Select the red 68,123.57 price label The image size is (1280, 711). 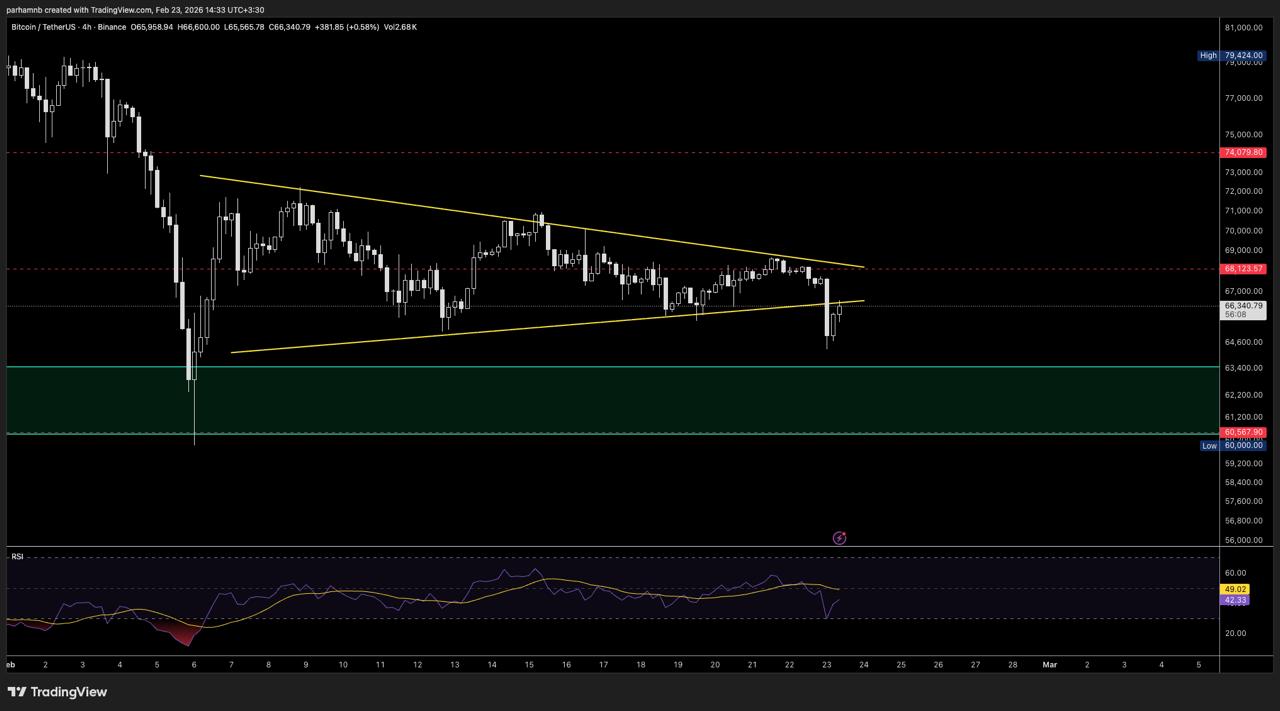click(x=1243, y=269)
